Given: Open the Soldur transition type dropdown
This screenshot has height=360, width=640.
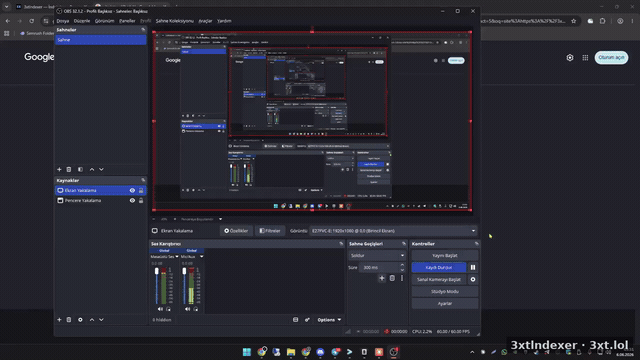Looking at the screenshot, I should tap(377, 256).
